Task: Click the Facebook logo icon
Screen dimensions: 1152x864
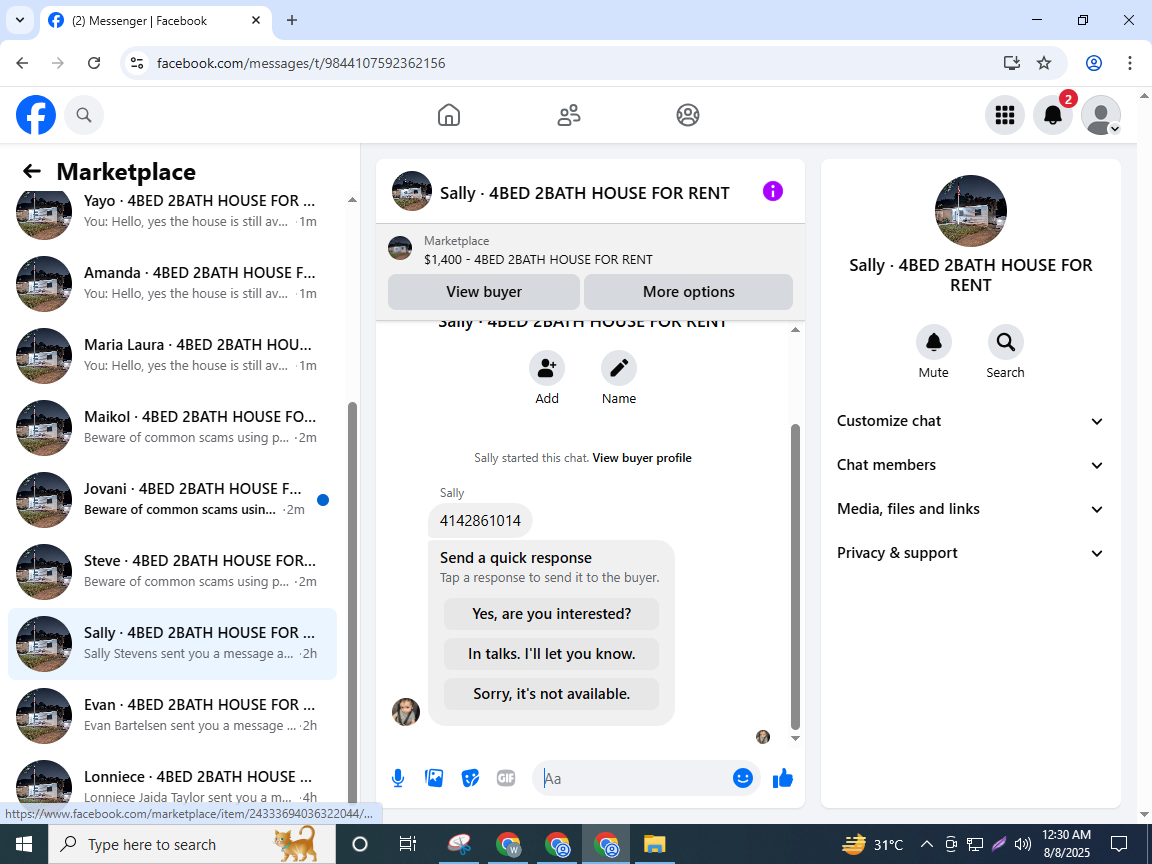Action: [36, 115]
